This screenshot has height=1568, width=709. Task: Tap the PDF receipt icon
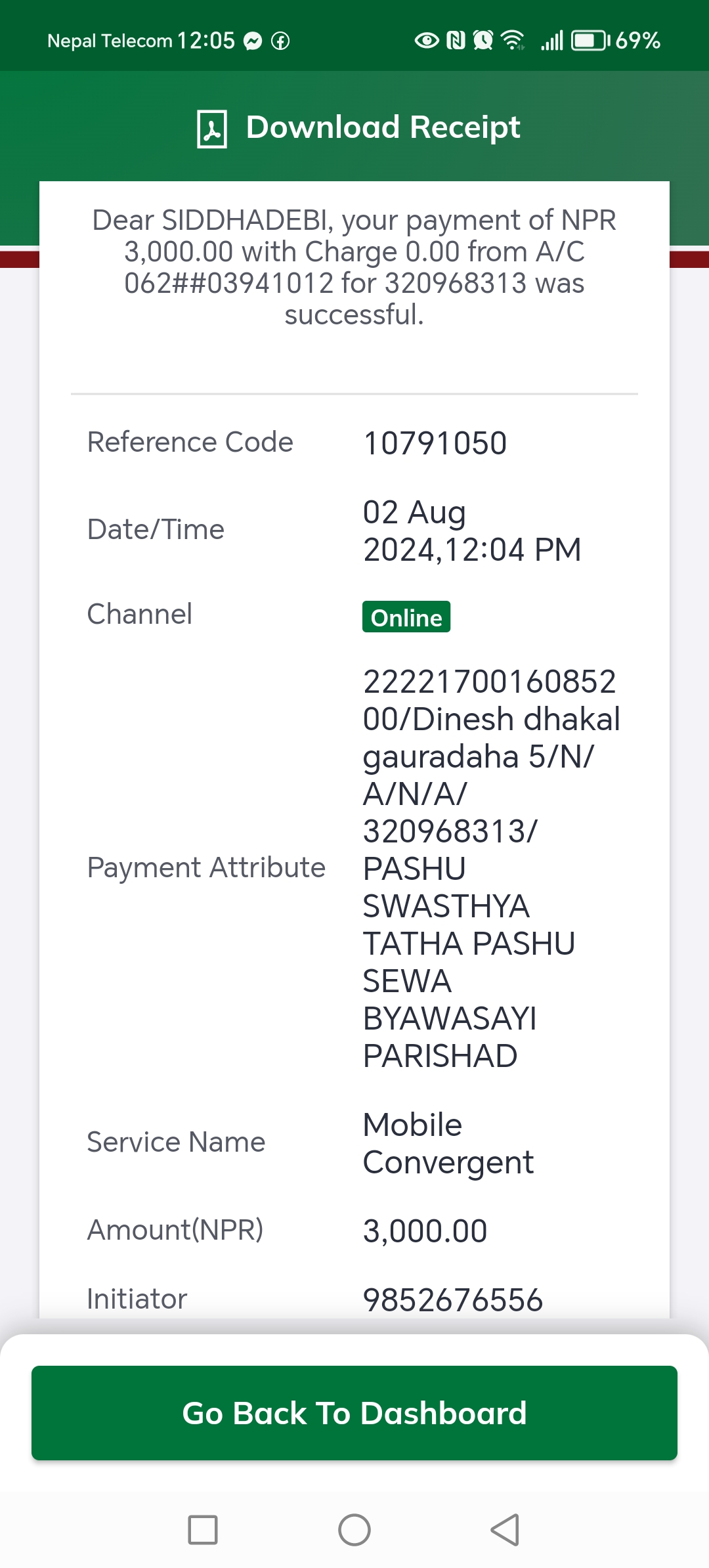pyautogui.click(x=212, y=129)
